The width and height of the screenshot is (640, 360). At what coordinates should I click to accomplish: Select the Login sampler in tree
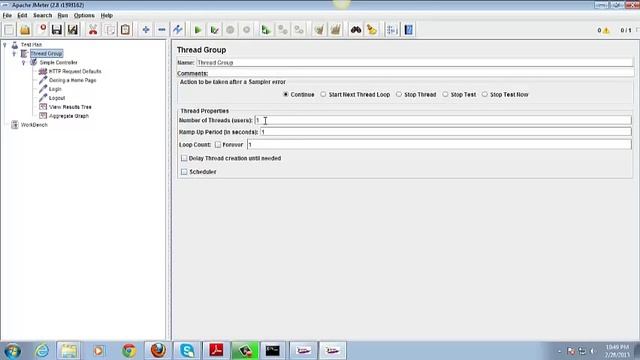tap(55, 89)
